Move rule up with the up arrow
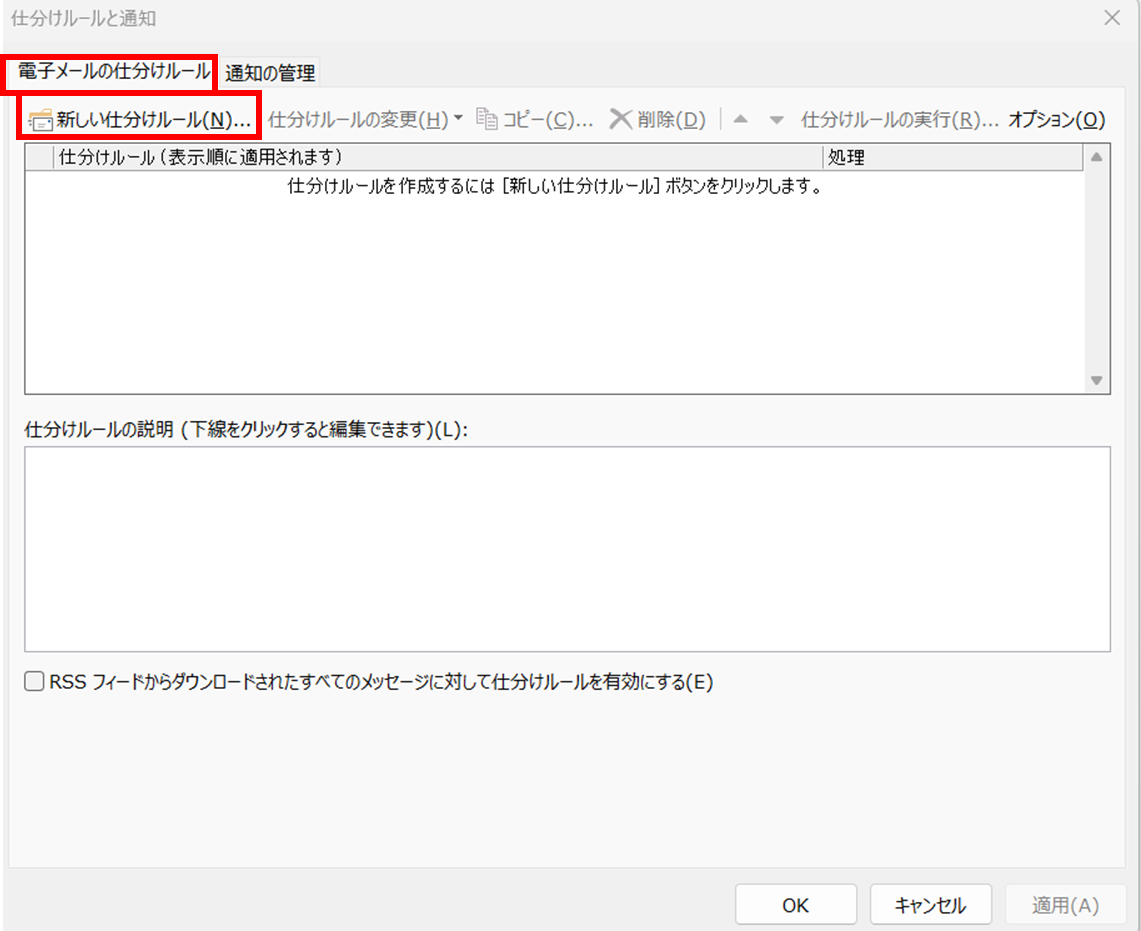The height and width of the screenshot is (931, 1141). point(740,120)
